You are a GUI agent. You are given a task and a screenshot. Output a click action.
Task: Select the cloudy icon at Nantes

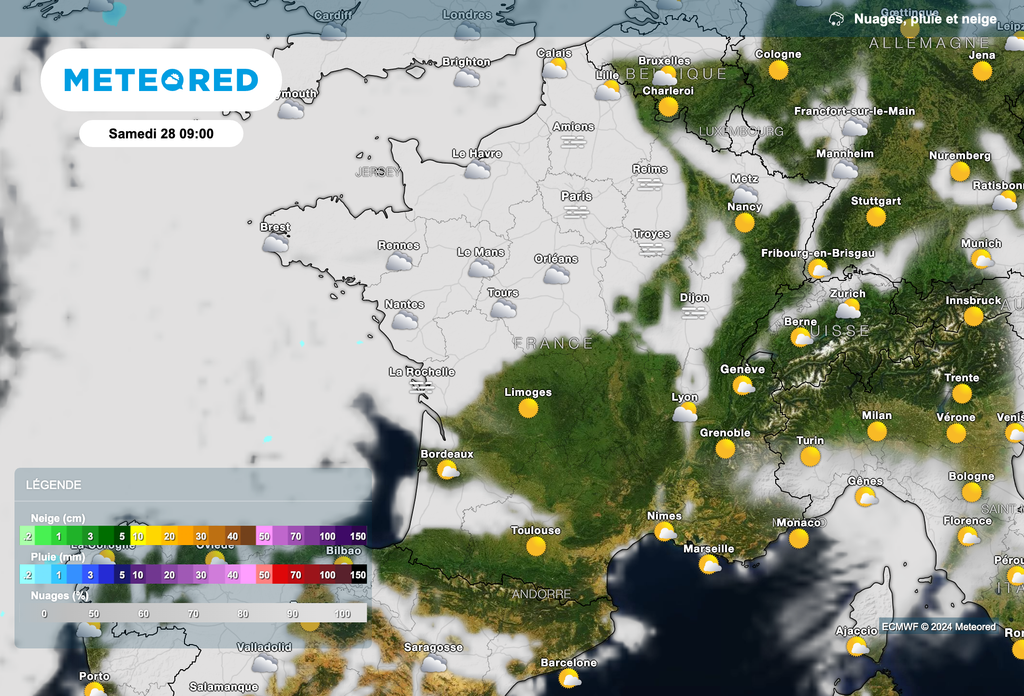click(405, 320)
